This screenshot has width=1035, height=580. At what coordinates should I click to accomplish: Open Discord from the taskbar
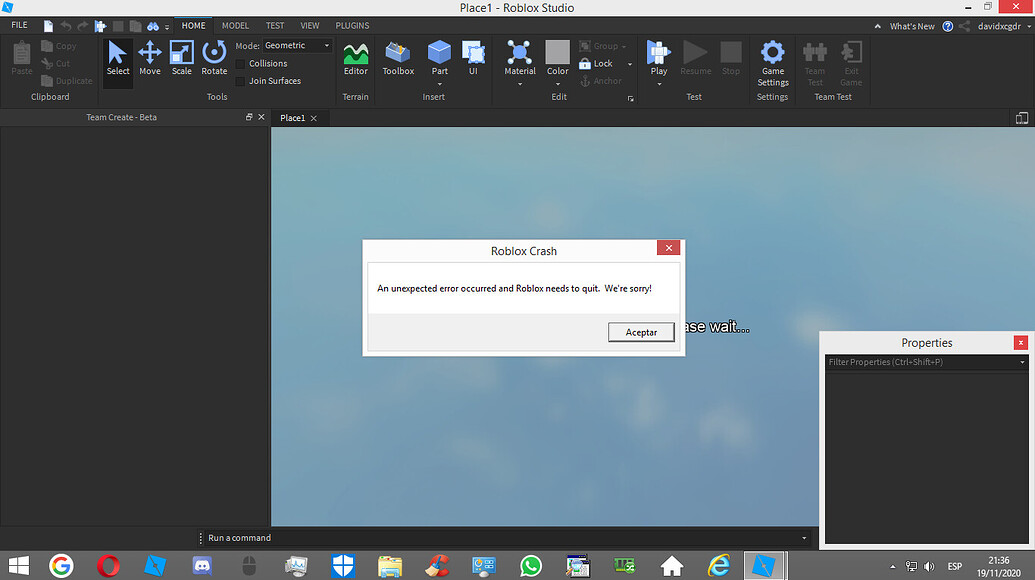click(202, 565)
